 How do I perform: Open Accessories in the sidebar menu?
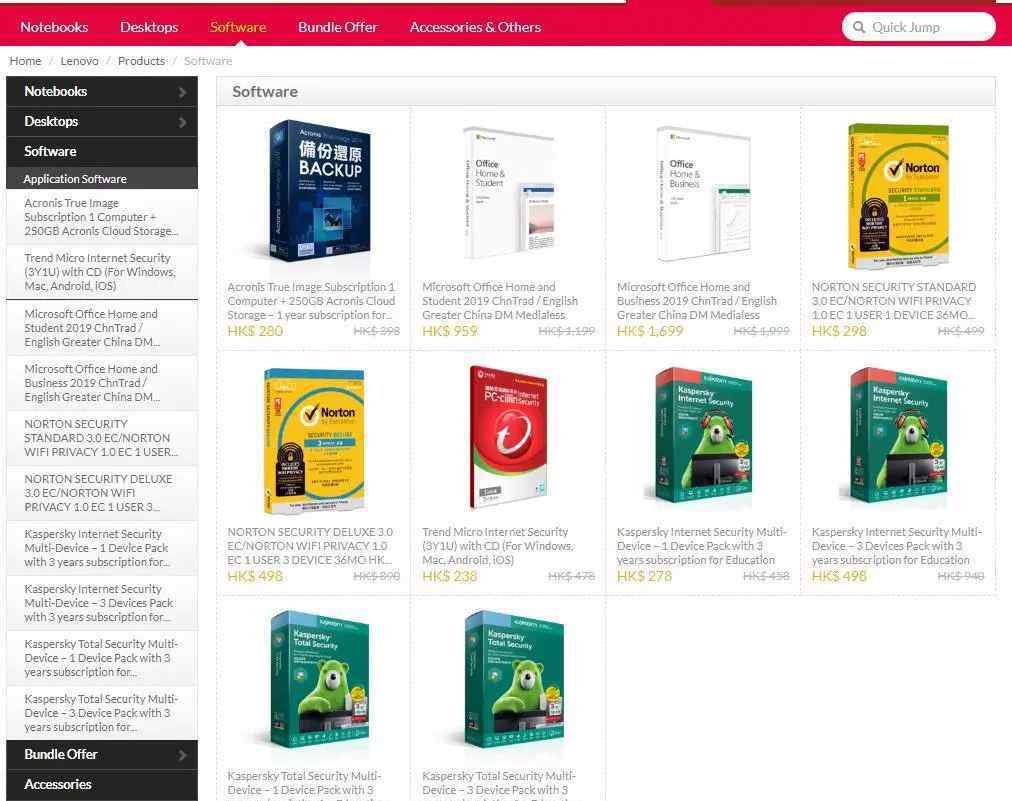(x=102, y=785)
